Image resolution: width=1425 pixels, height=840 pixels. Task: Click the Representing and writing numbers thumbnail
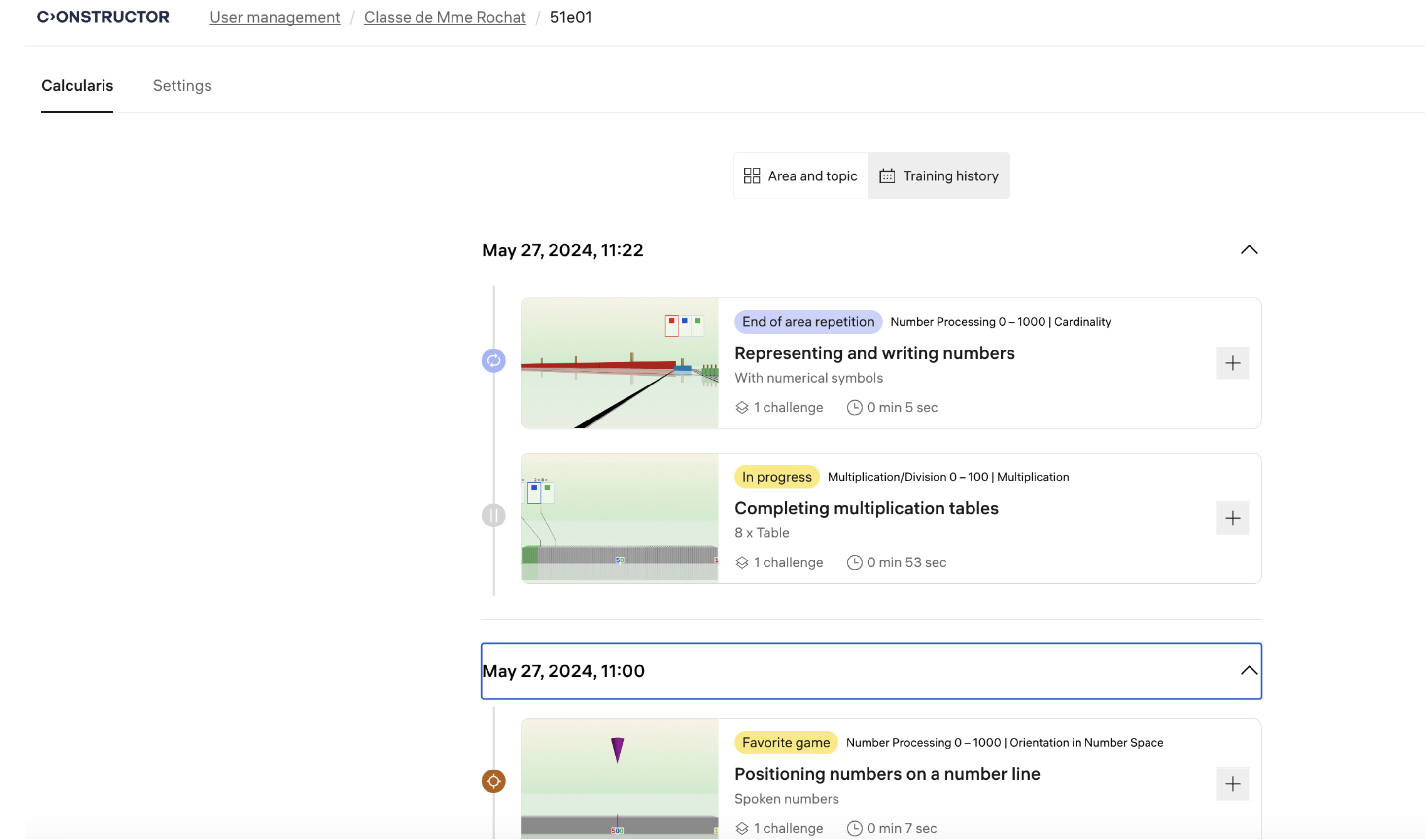619,363
